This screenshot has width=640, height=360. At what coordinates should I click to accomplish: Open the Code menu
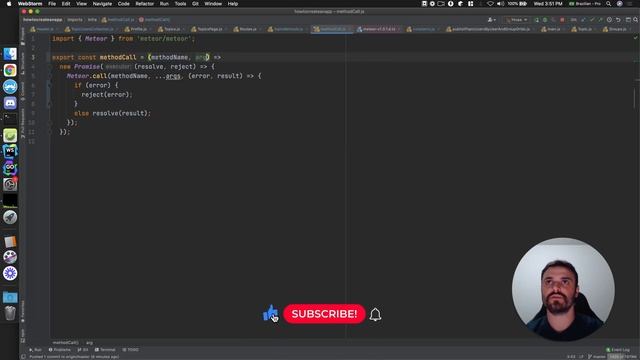tap(123, 4)
